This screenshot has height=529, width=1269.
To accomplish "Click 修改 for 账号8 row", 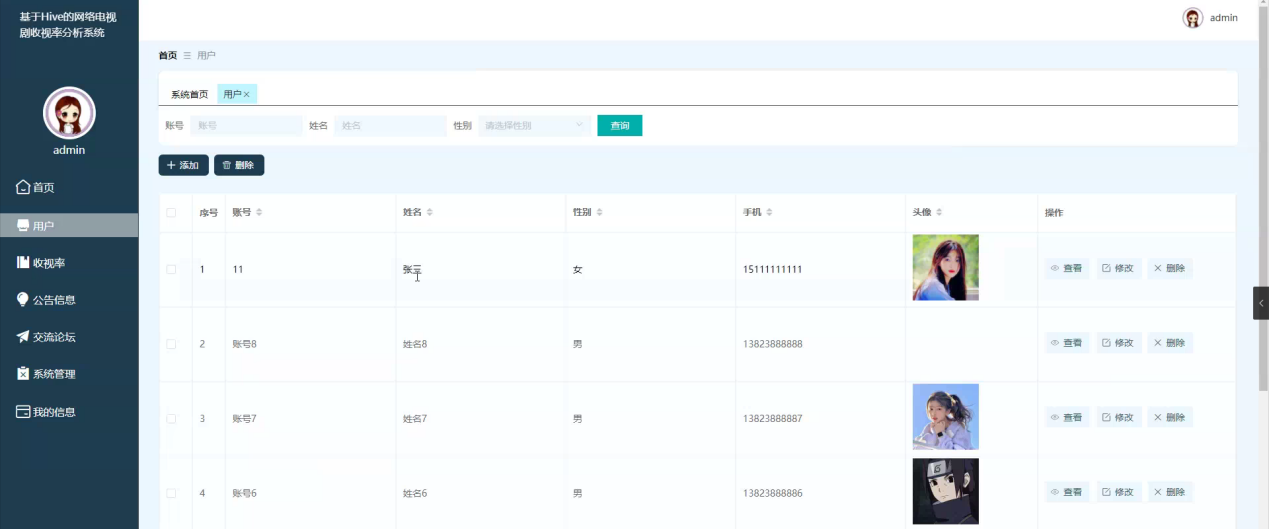I will click(1118, 343).
